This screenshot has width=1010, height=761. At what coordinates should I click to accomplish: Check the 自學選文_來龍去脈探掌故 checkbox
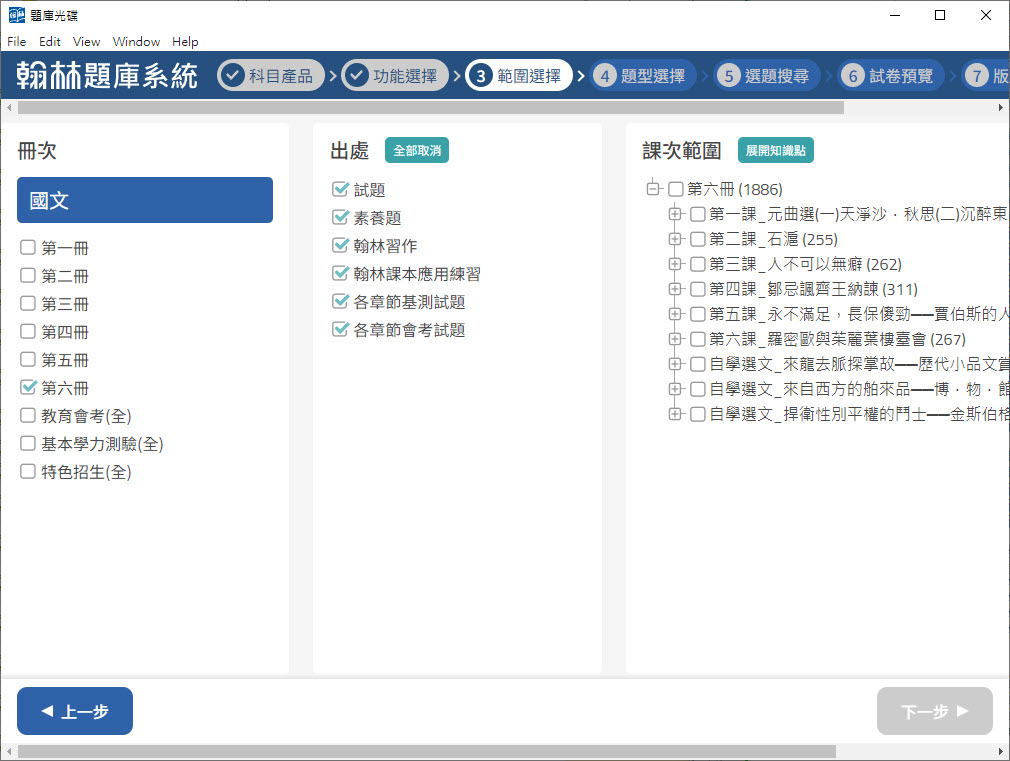pos(698,364)
